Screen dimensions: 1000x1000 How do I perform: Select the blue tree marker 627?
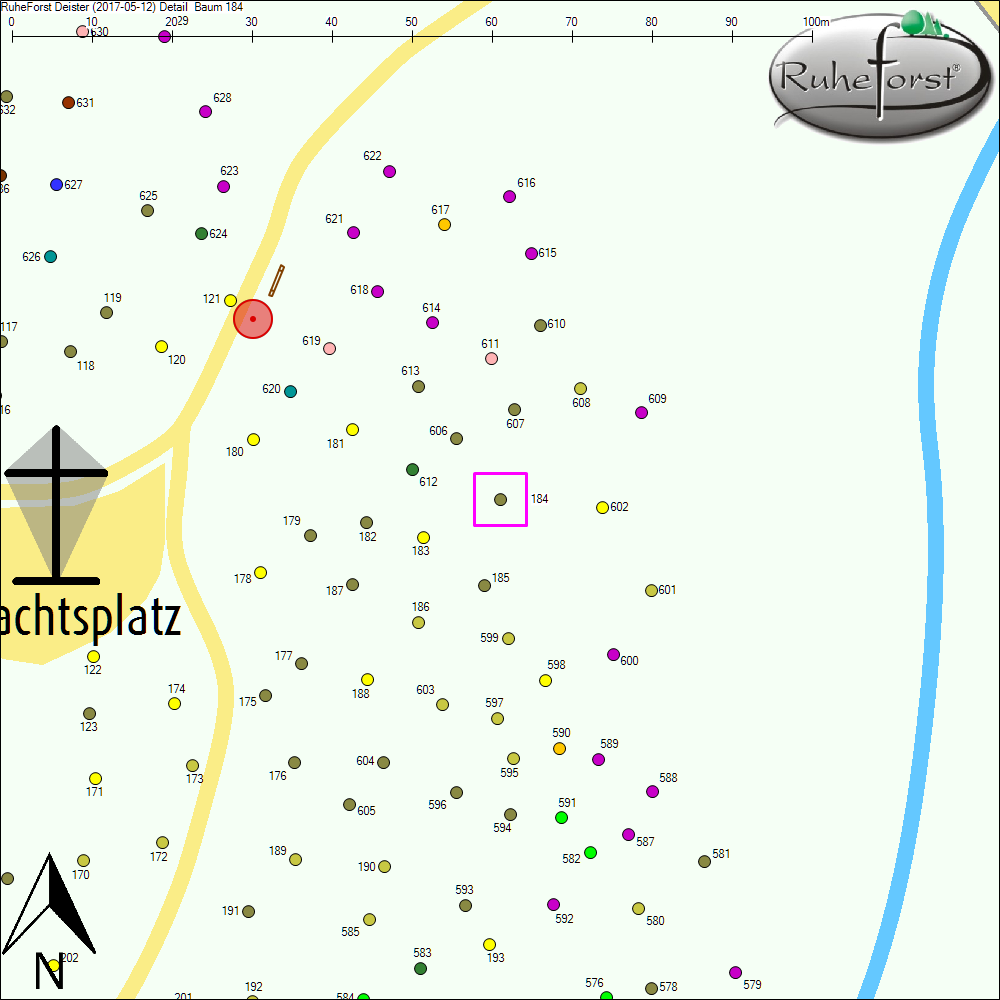click(55, 184)
